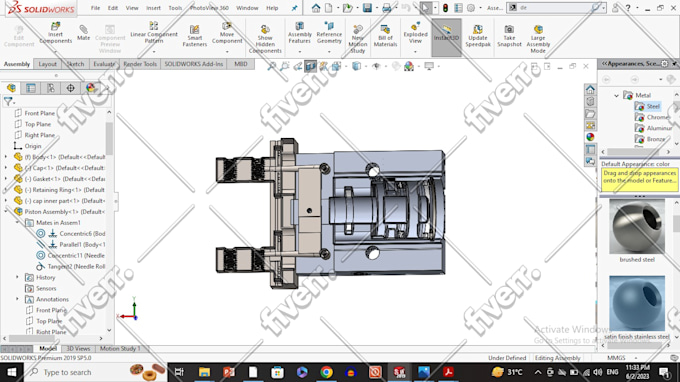Click the feature tree filter icon

pyautogui.click(x=8, y=101)
